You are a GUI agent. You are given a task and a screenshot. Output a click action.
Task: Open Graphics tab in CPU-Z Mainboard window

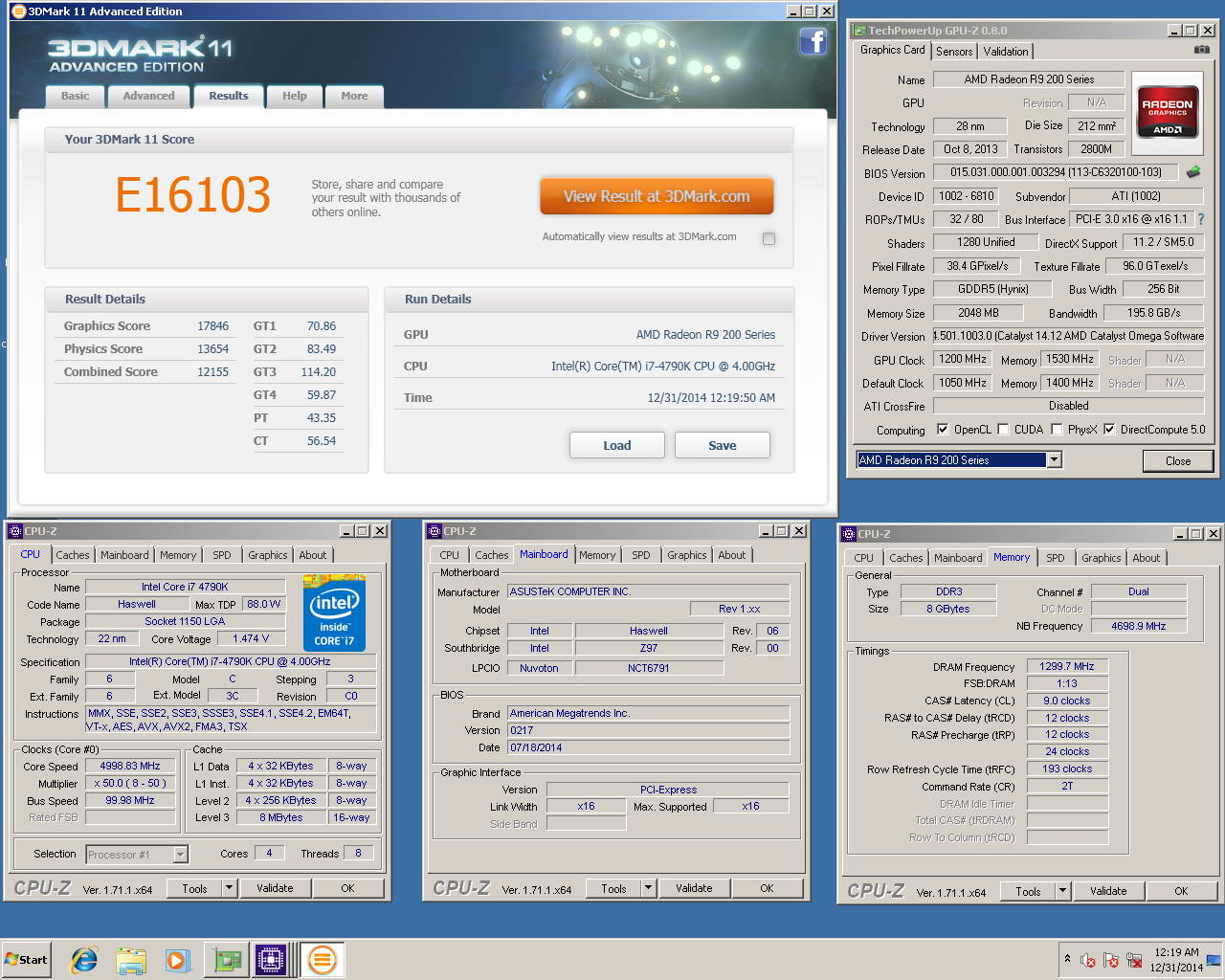pyautogui.click(x=687, y=555)
